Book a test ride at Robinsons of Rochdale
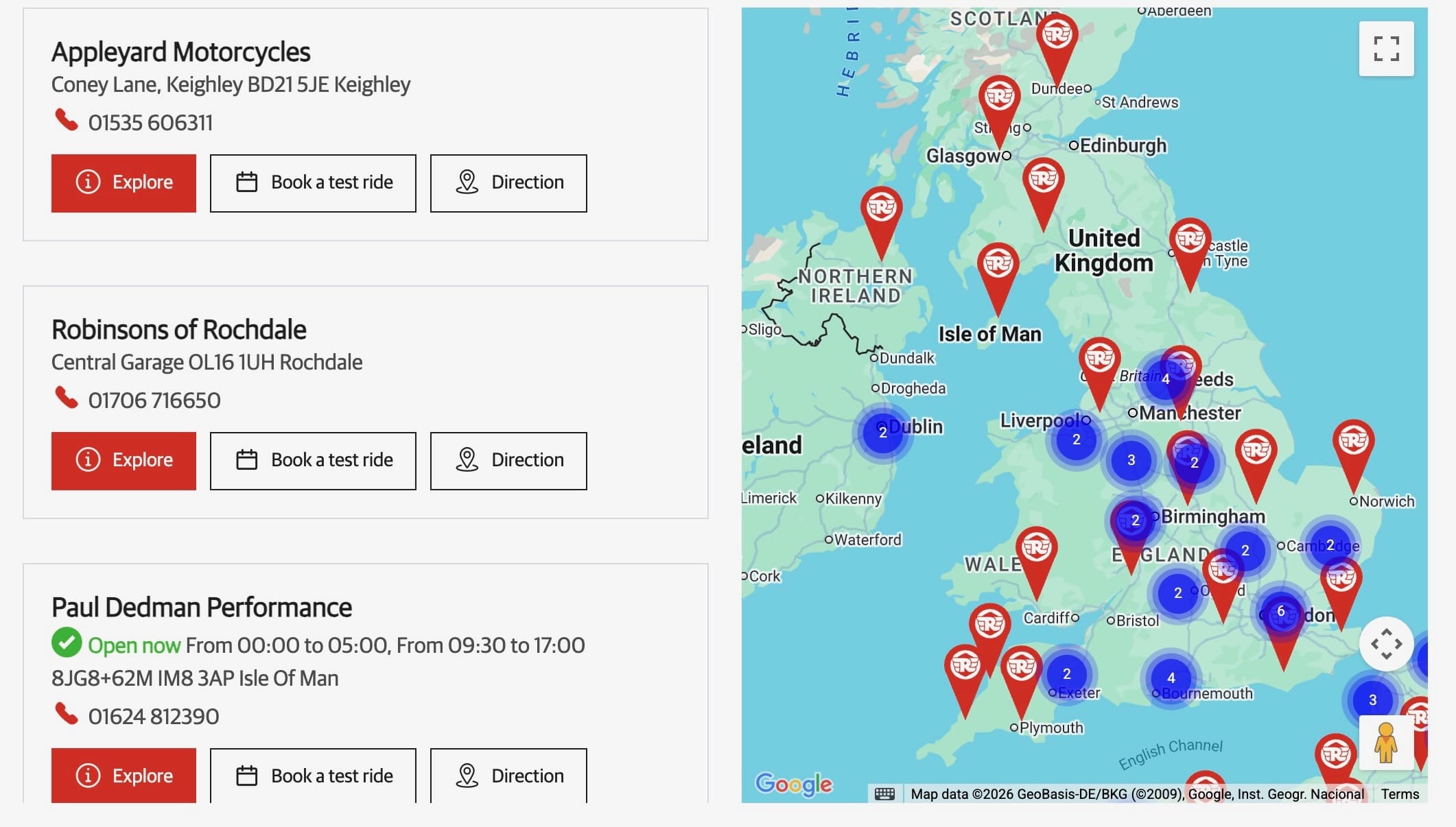The width and height of the screenshot is (1456, 827). click(313, 461)
